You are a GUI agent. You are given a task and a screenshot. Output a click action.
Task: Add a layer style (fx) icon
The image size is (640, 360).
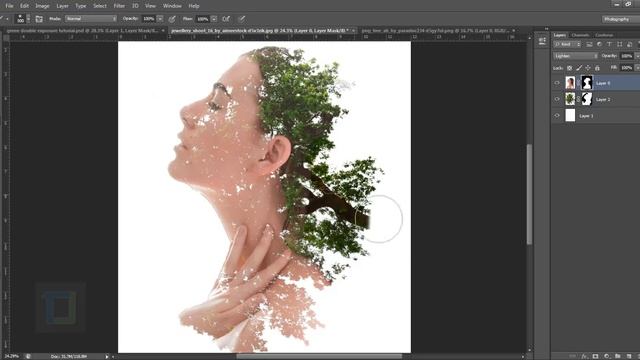[x=584, y=356]
